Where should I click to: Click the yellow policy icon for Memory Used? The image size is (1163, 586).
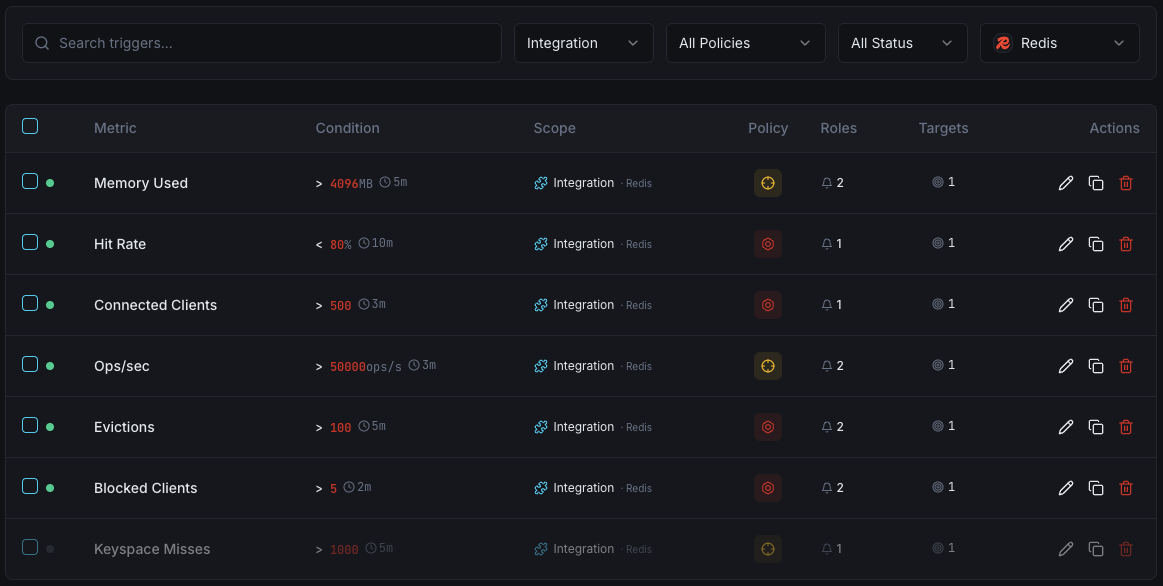(768, 183)
